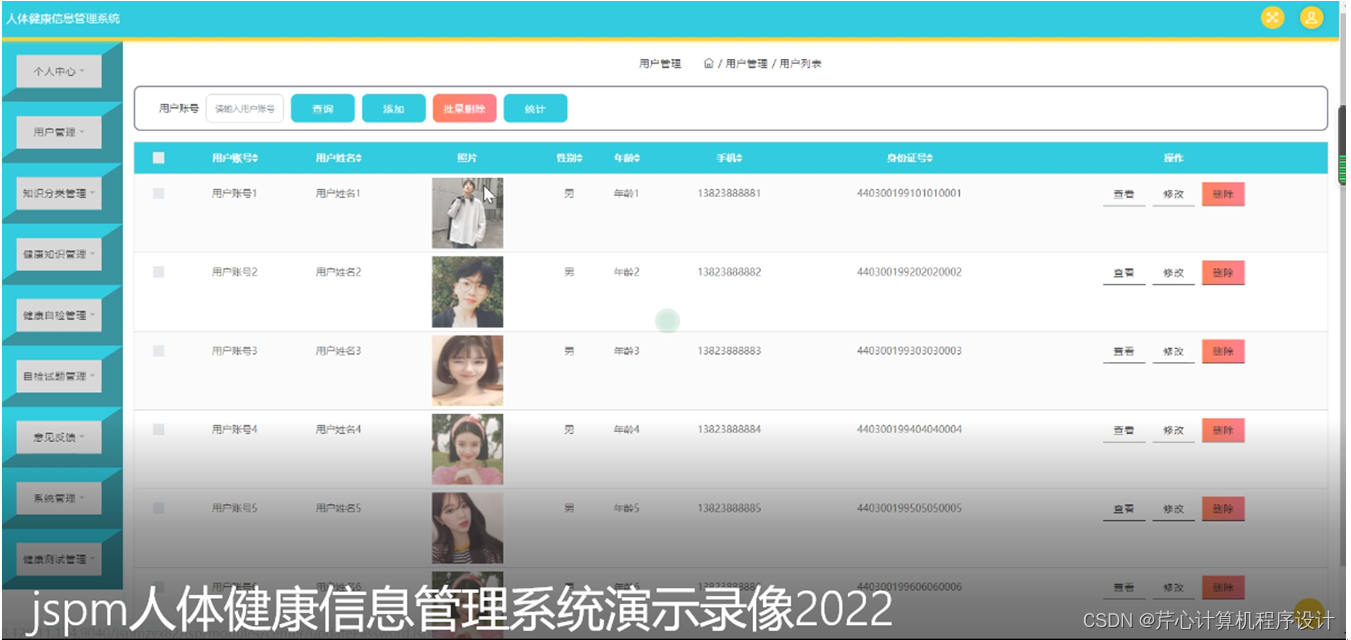Screen dimensions: 1351x640
Task: Open the 用户管理 sidebar menu
Action: click(x=56, y=131)
